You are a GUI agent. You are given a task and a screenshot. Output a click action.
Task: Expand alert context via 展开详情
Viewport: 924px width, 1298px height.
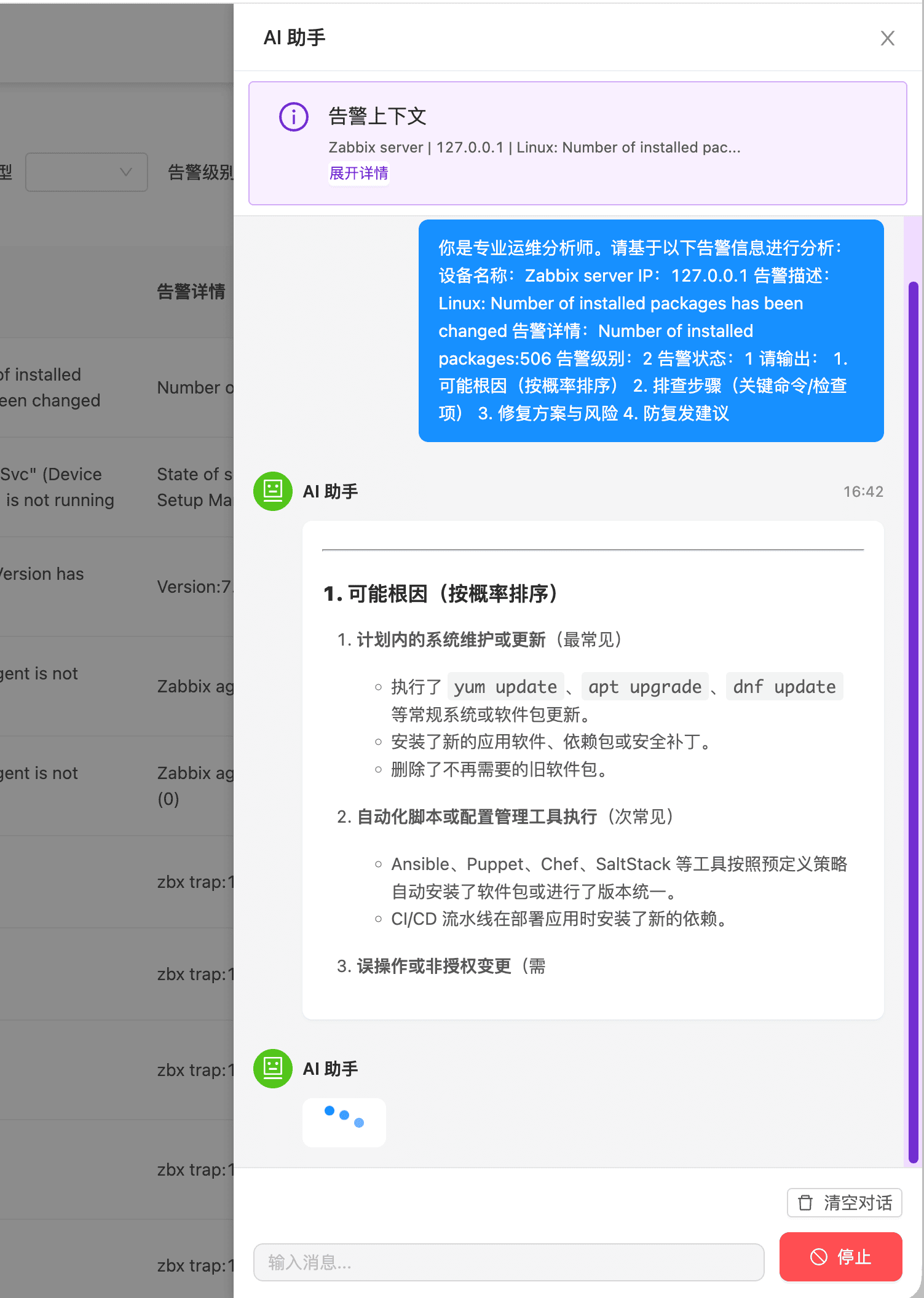(x=358, y=173)
